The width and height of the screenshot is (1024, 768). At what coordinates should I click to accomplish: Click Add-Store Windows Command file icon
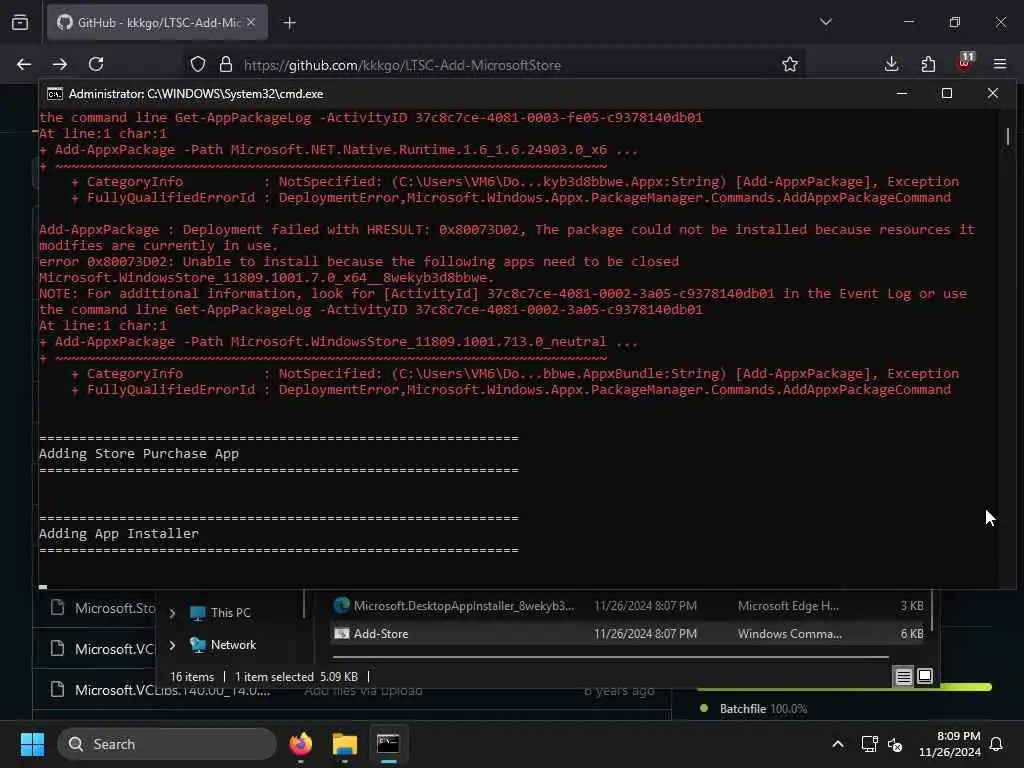click(x=342, y=633)
